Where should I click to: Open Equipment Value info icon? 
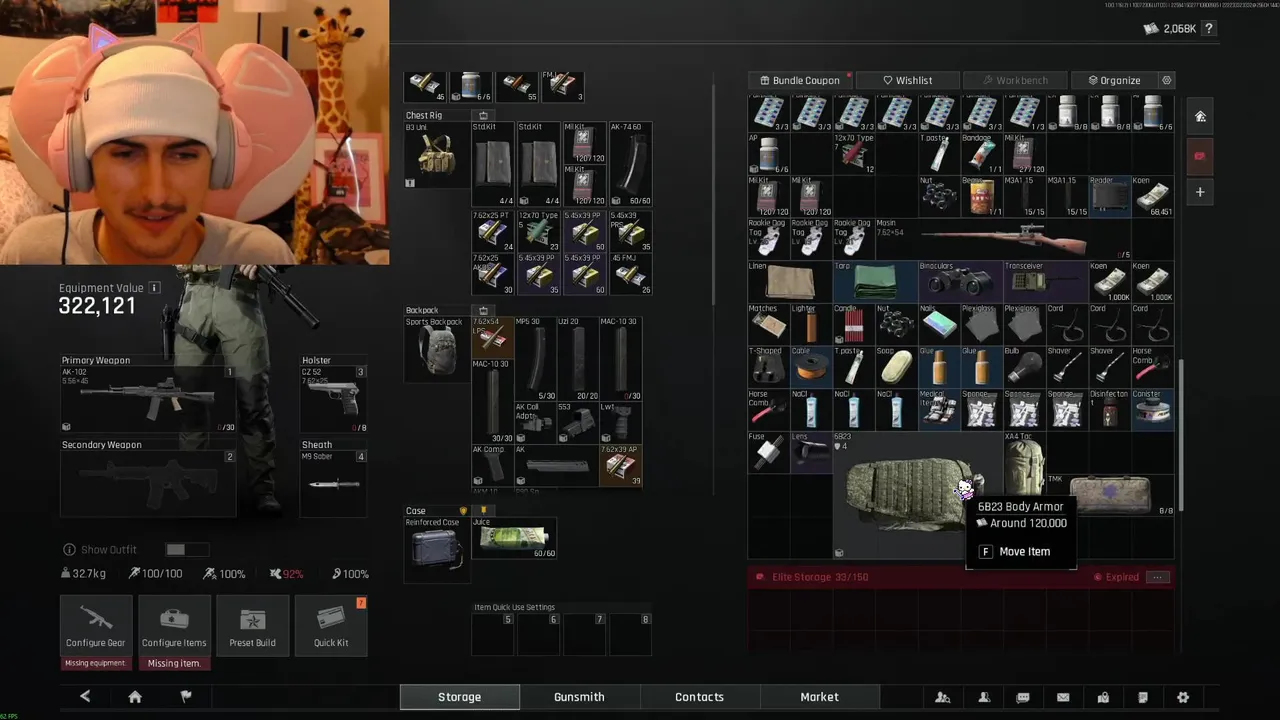154,288
